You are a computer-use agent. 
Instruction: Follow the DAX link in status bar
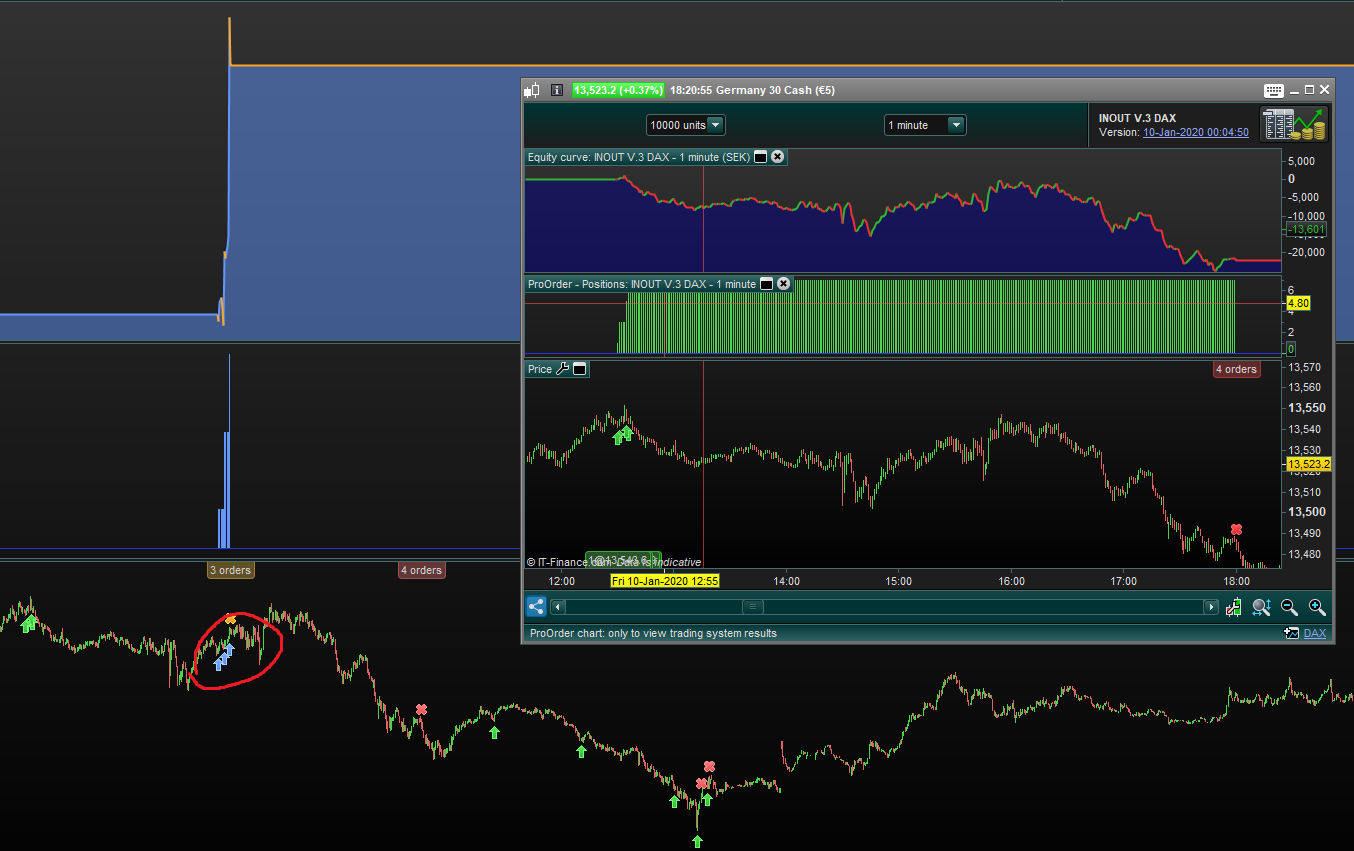coord(1315,633)
